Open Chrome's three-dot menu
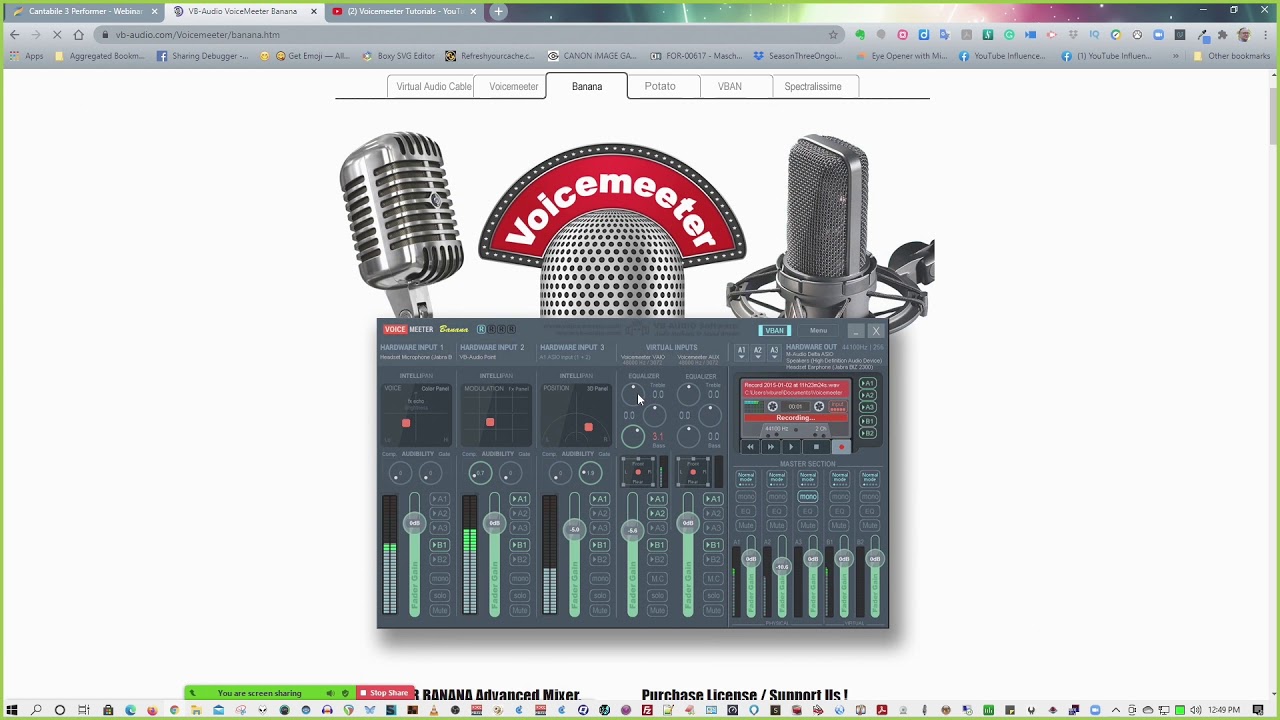Viewport: 1280px width, 720px height. tap(1265, 34)
